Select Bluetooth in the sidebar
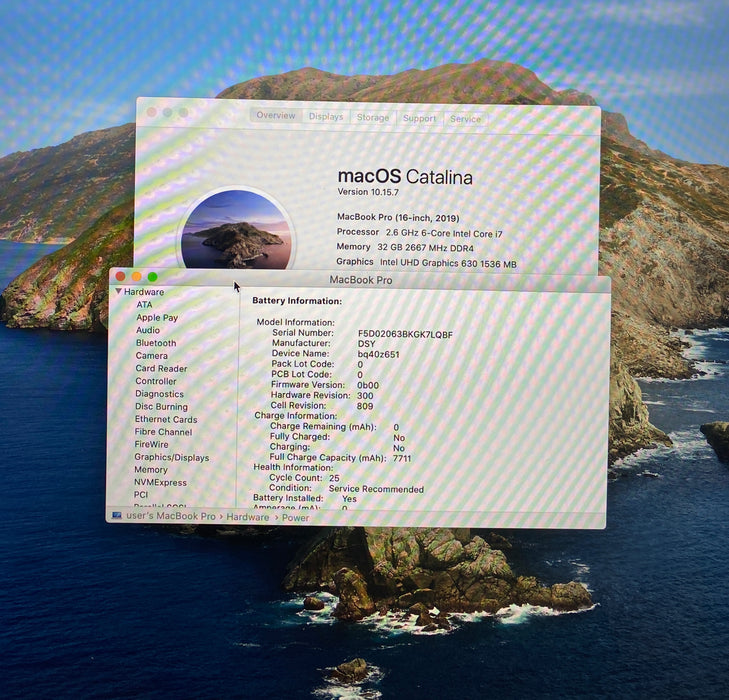The image size is (729, 700). click(x=156, y=343)
